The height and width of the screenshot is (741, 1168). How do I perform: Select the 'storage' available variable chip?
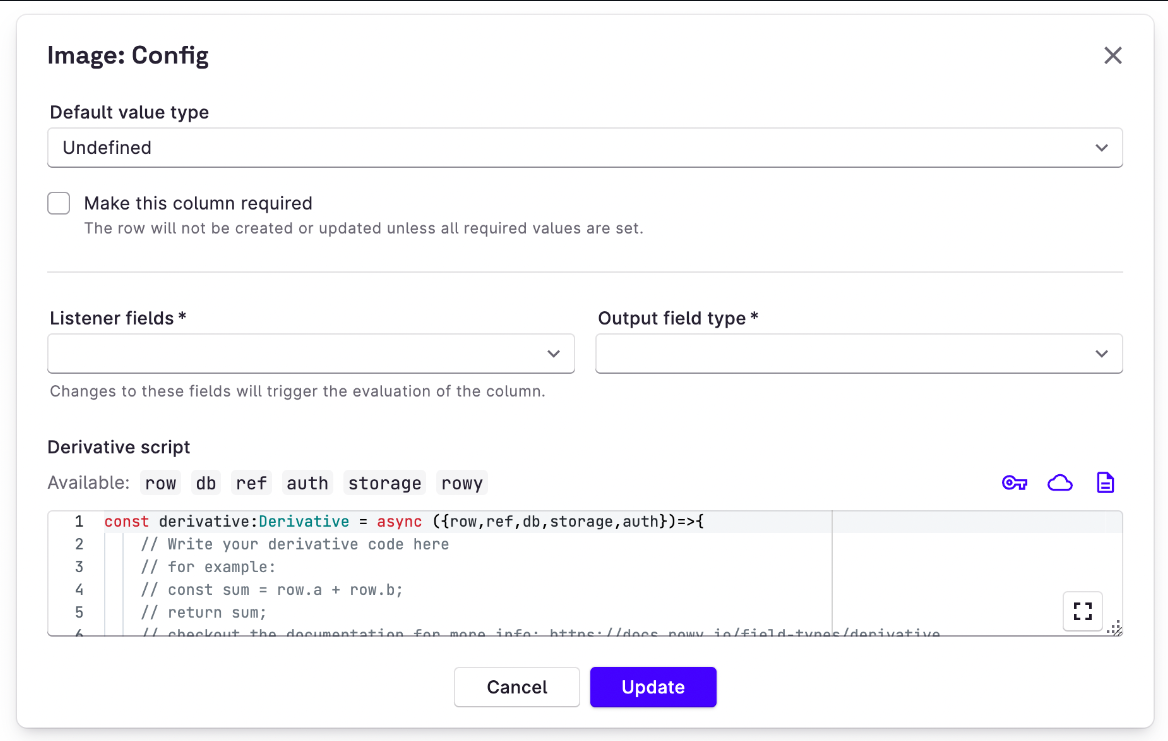(384, 483)
